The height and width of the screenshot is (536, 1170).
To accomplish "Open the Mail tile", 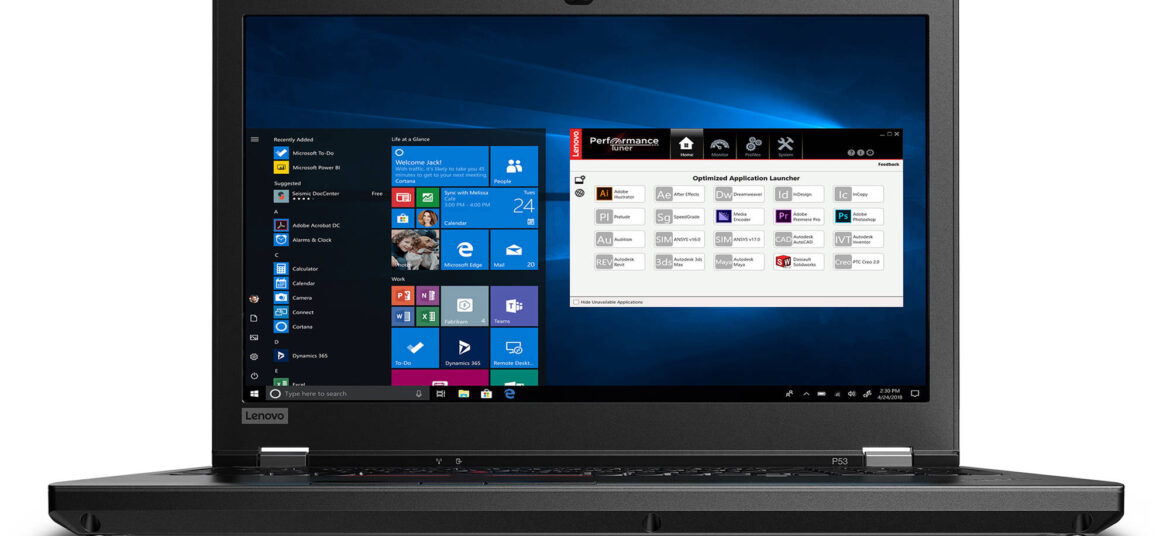I will tap(514, 250).
